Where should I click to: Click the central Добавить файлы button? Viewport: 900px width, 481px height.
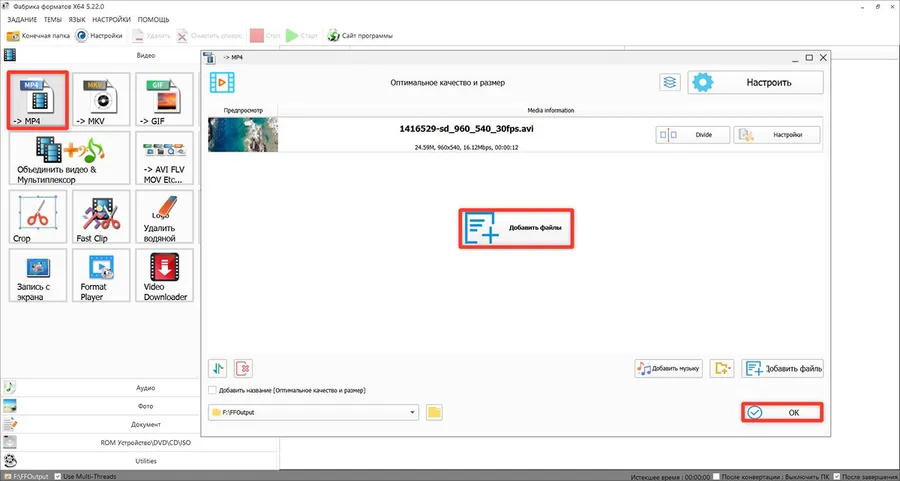click(x=516, y=228)
